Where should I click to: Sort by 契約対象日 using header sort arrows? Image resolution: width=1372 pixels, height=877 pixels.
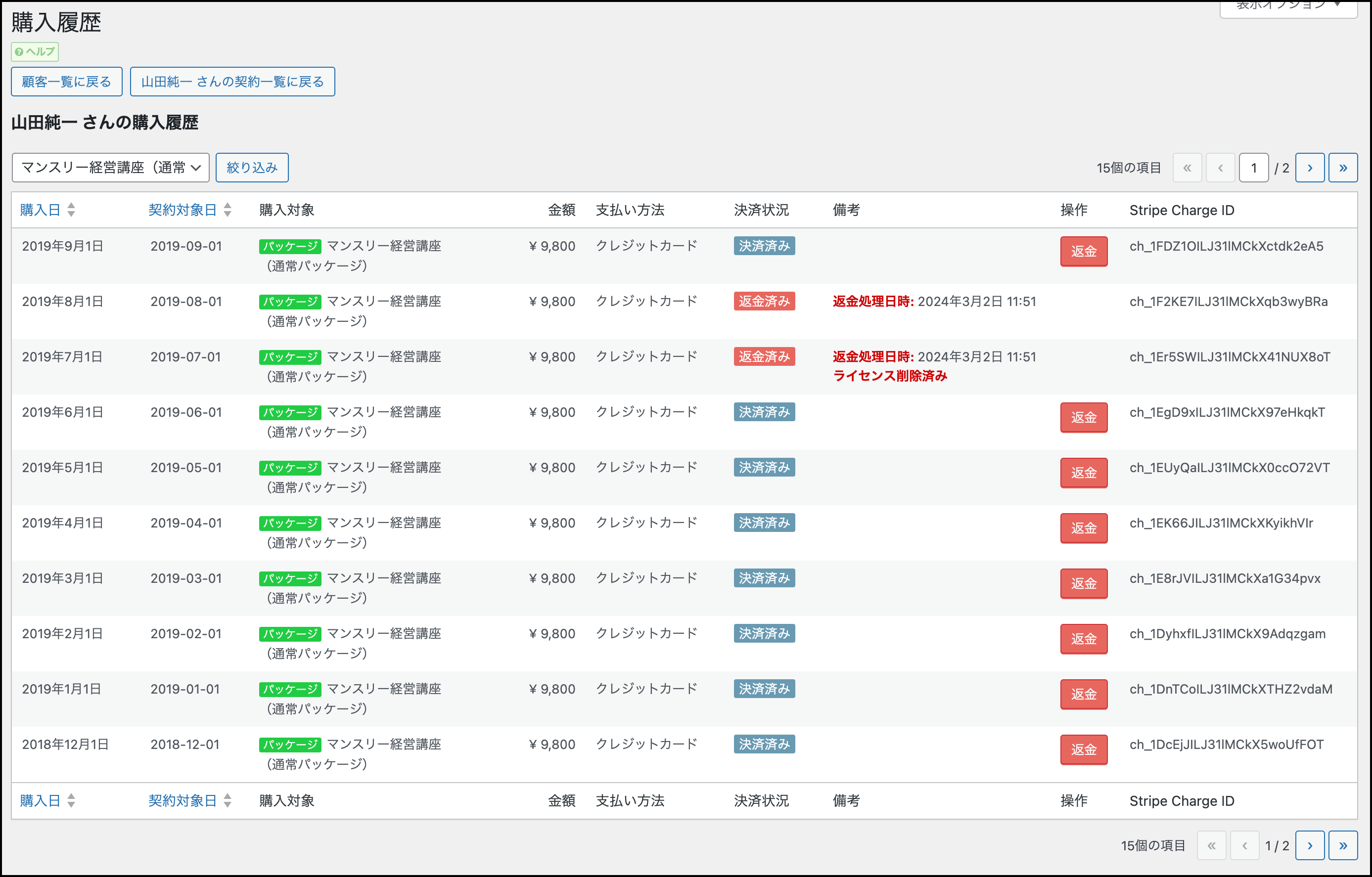[x=228, y=210]
